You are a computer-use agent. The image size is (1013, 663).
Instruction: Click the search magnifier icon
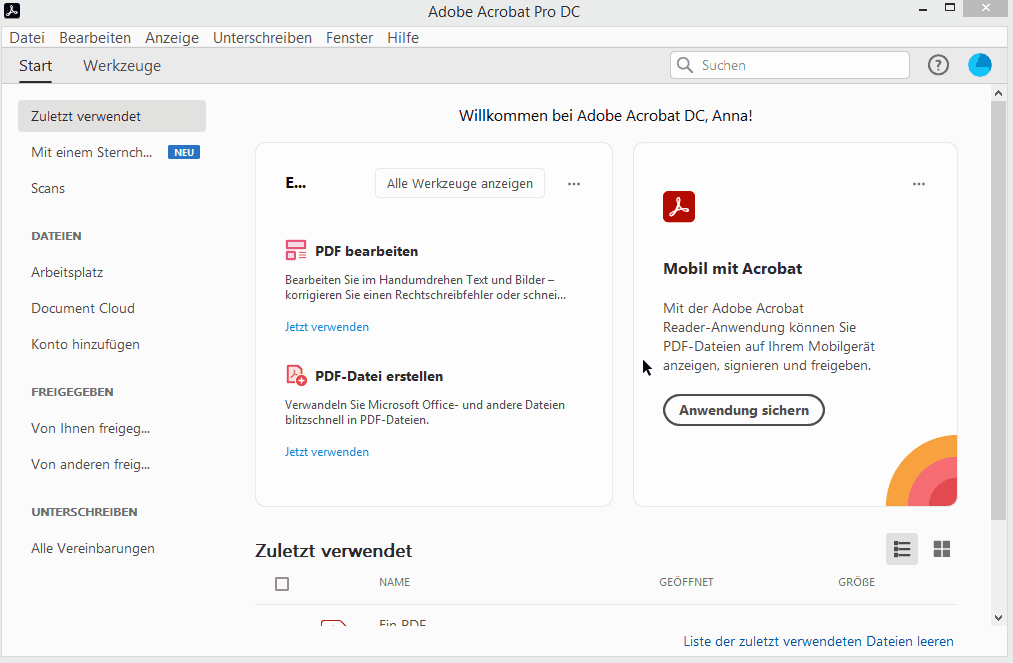point(684,65)
